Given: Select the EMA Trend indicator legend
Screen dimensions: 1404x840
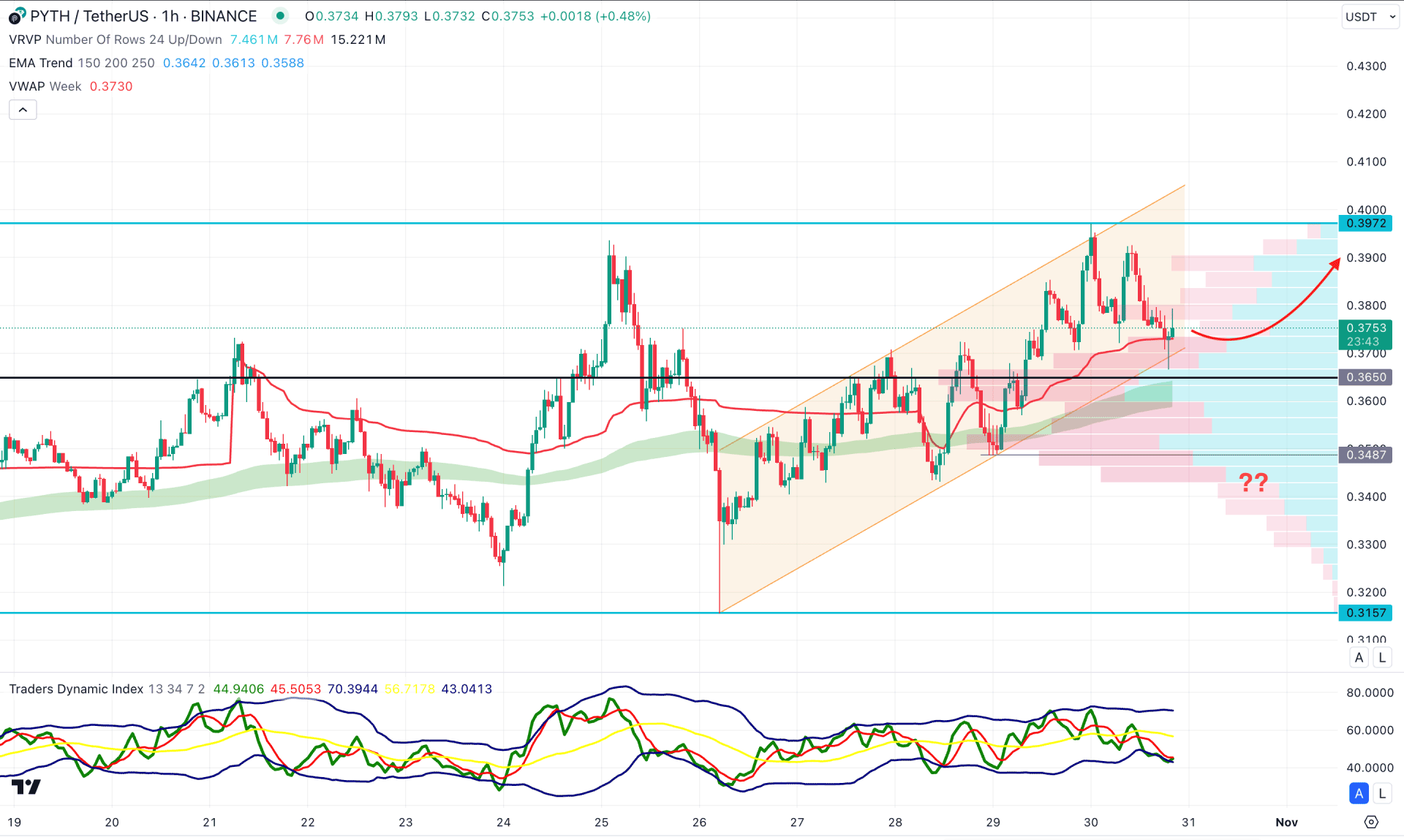Looking at the screenshot, I should coord(81,63).
